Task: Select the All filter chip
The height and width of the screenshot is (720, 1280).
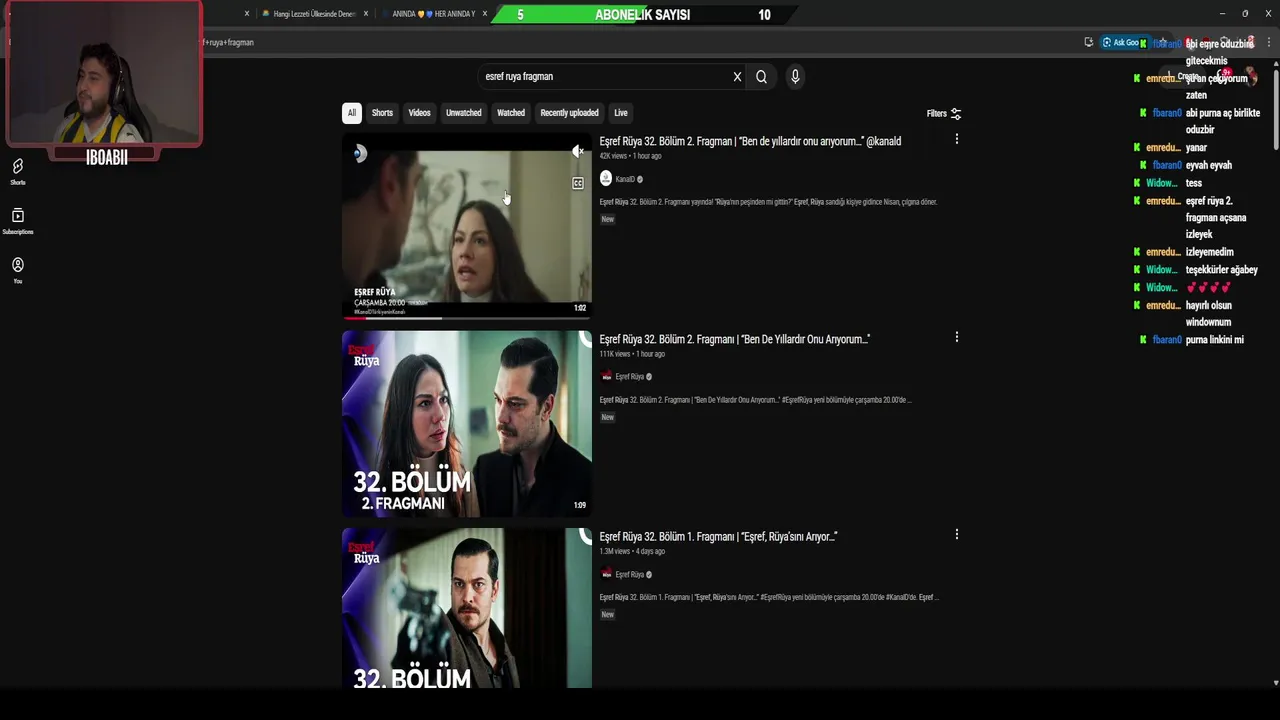Action: click(x=351, y=113)
